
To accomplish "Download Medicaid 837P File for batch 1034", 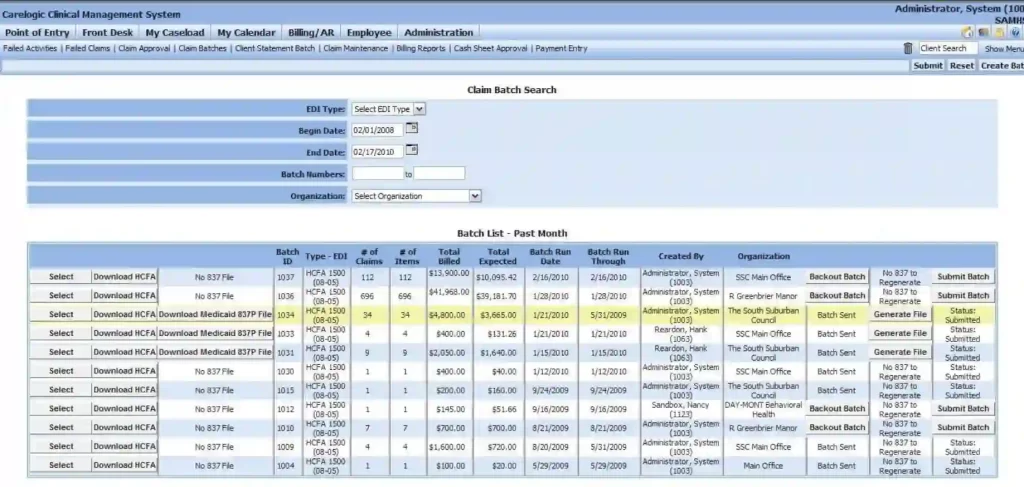I will [215, 315].
